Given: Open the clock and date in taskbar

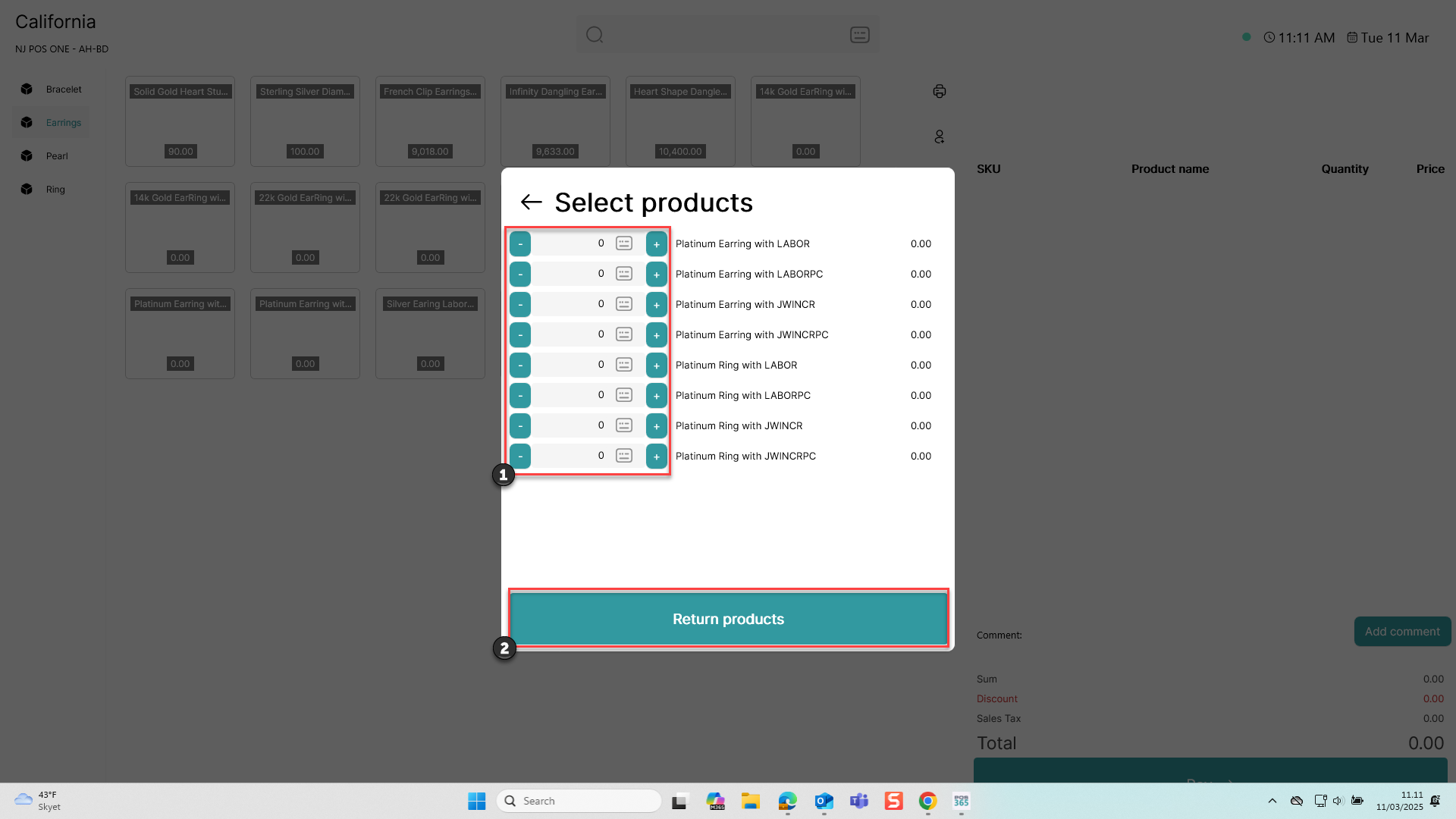Looking at the screenshot, I should [1399, 801].
